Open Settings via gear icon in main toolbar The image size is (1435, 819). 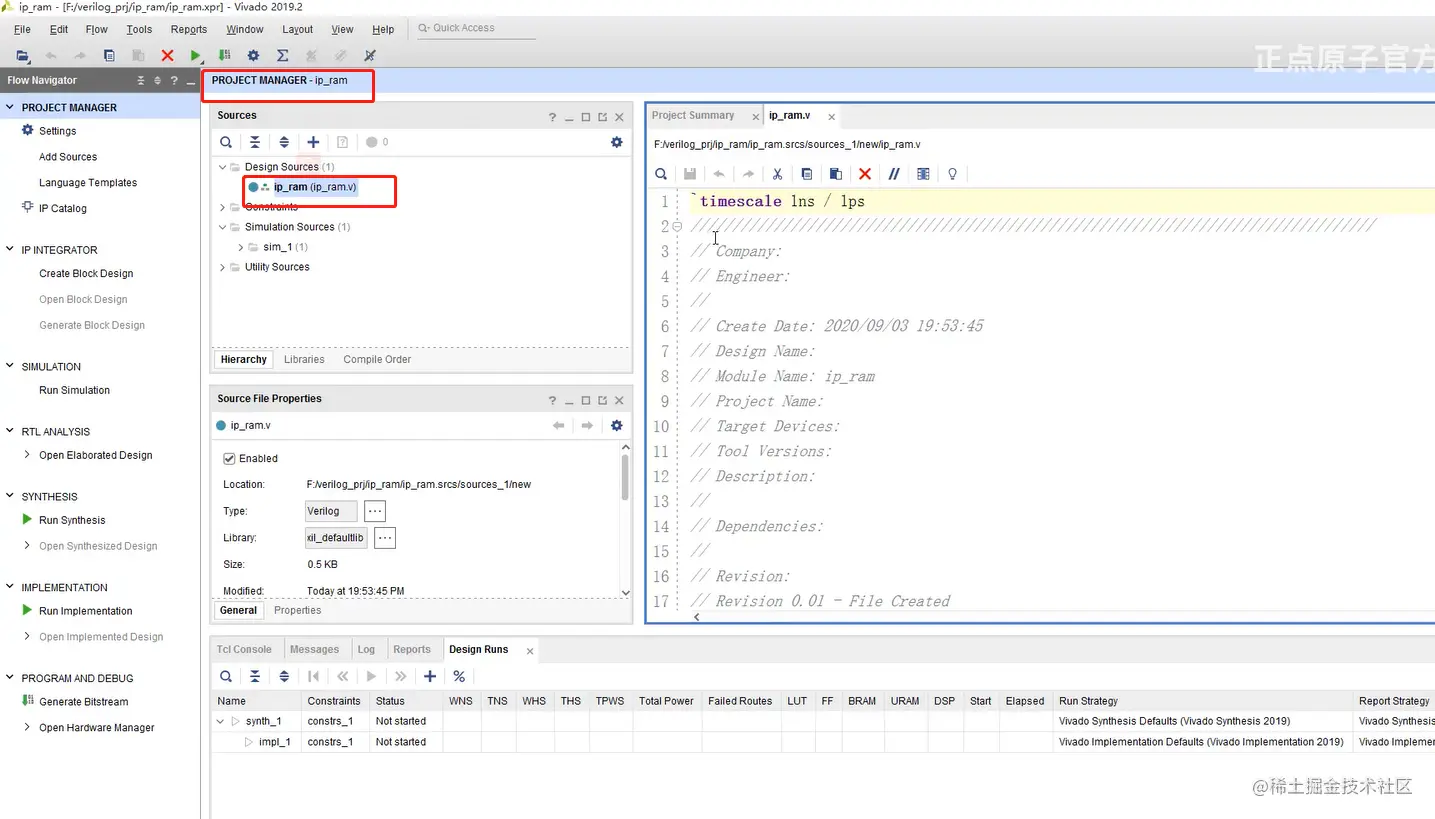(x=253, y=56)
